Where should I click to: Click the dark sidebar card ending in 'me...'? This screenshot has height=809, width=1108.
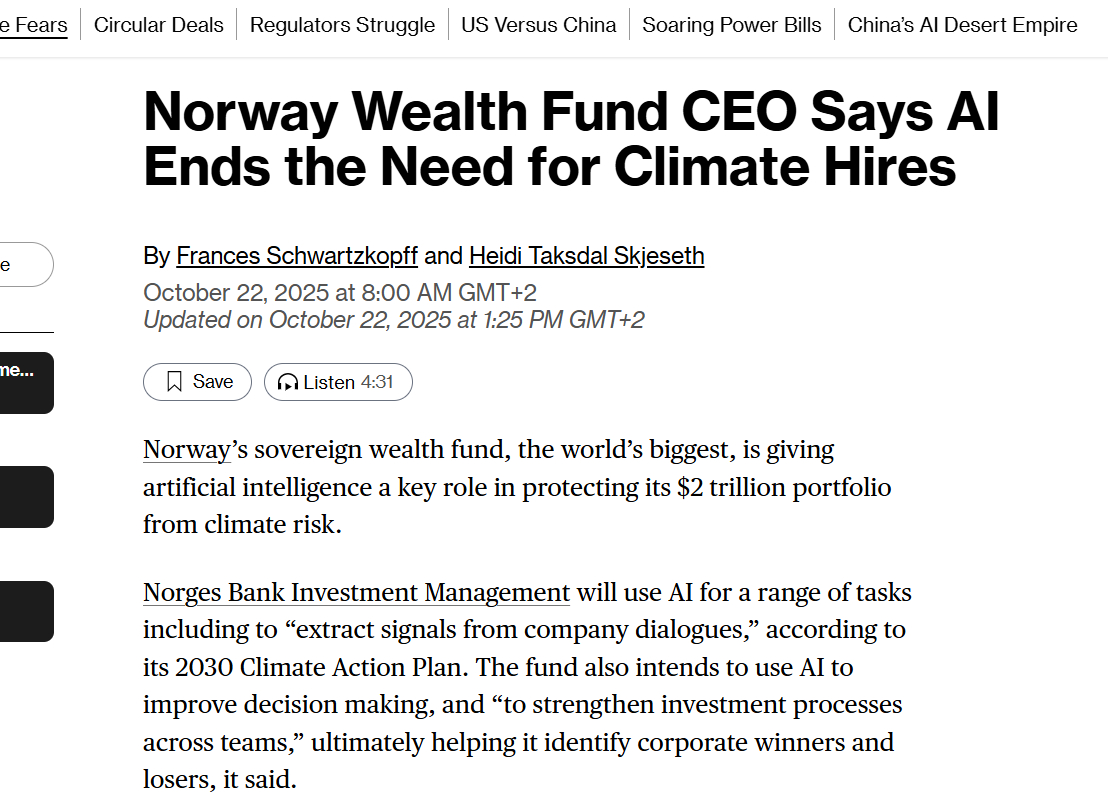(x=26, y=383)
